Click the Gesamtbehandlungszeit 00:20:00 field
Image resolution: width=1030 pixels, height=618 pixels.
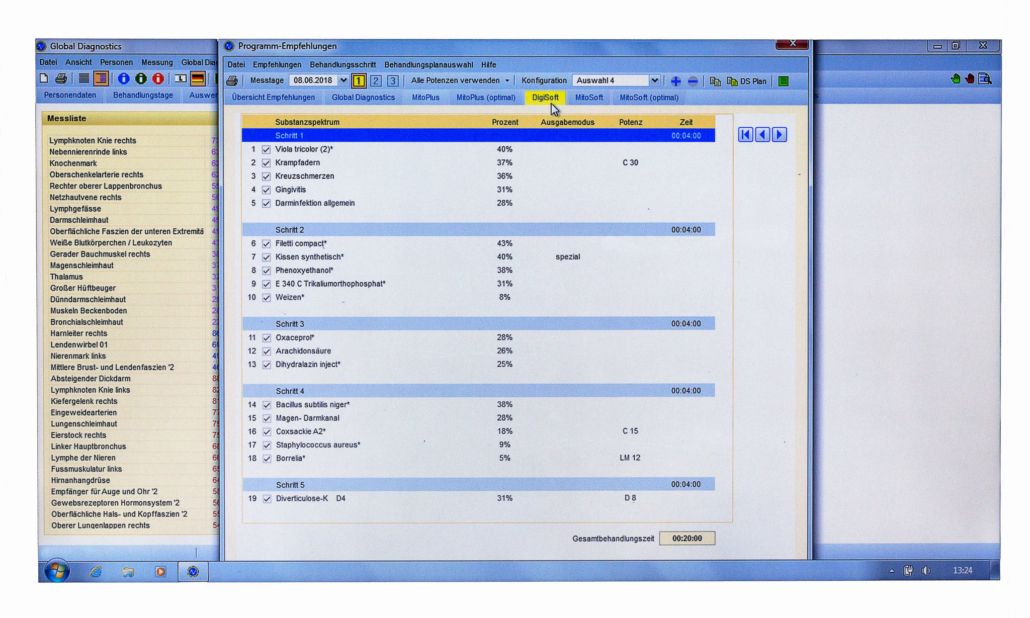click(x=686, y=539)
